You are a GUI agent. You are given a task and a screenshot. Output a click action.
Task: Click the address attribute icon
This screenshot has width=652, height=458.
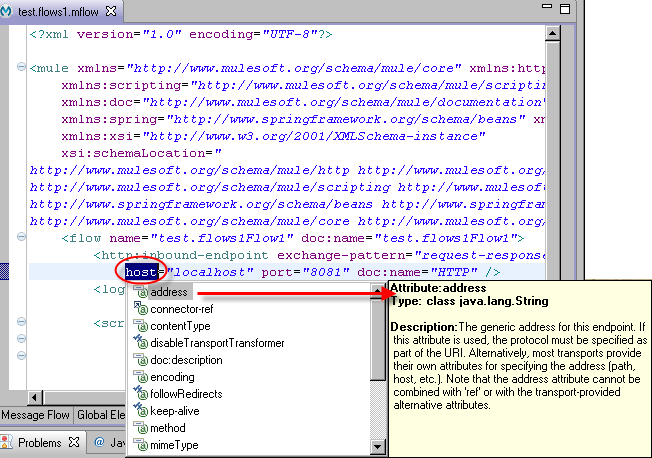[x=141, y=292]
